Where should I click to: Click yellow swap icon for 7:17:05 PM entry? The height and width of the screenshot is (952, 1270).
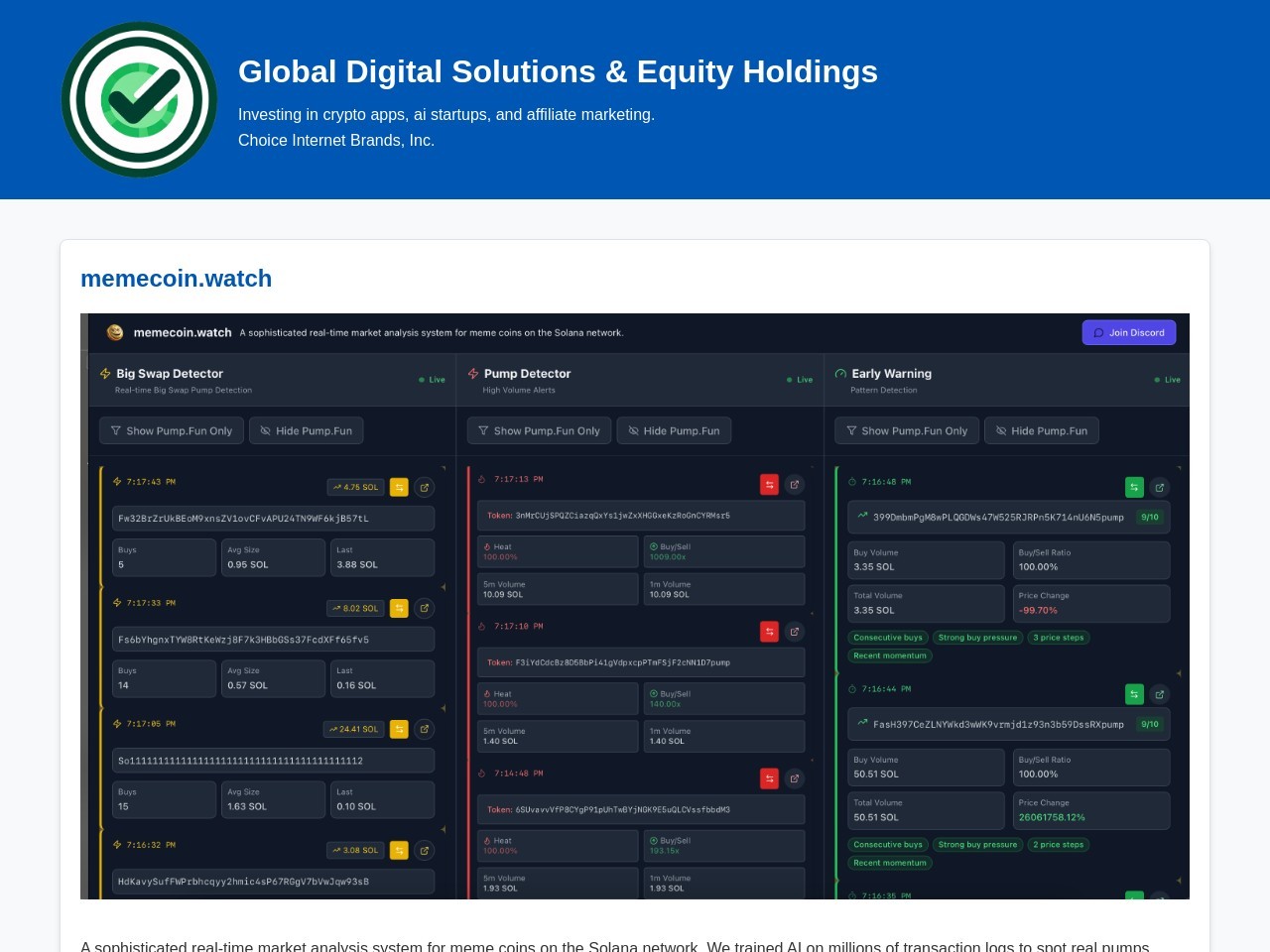pyautogui.click(x=399, y=729)
